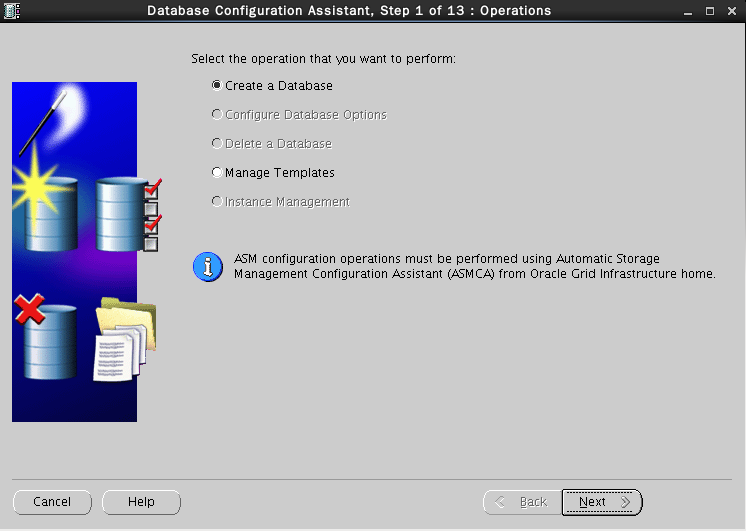Close the Database Configuration Assistant window
The image size is (746, 531).
731,11
